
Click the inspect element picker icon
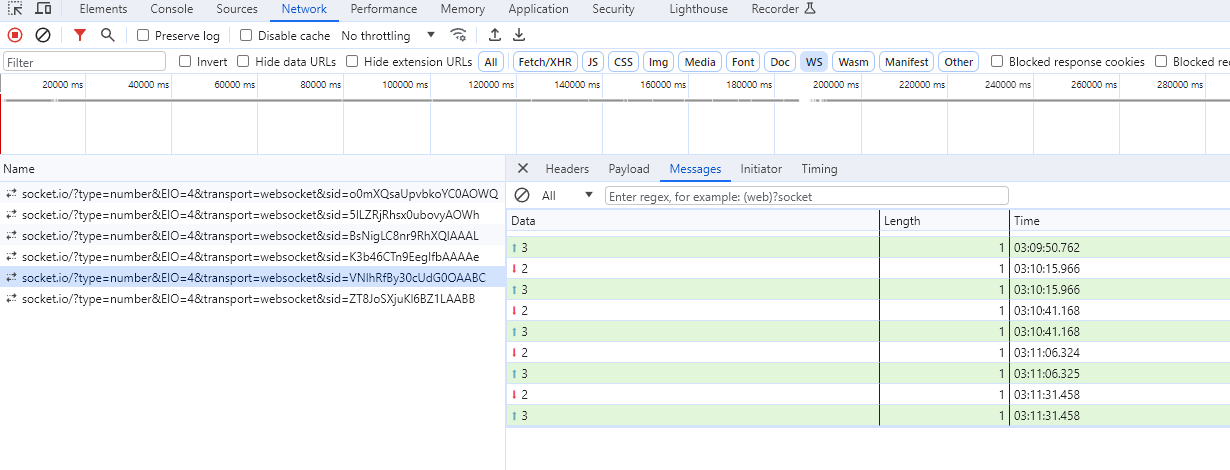pyautogui.click(x=16, y=9)
